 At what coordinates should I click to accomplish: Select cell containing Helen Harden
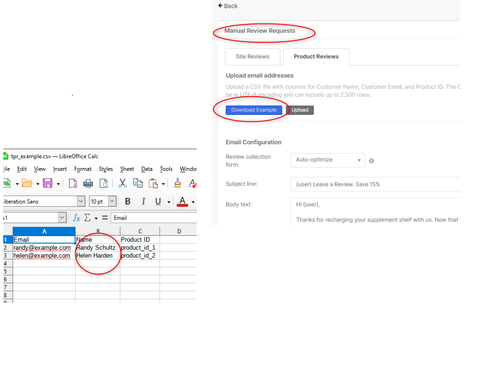(x=98, y=256)
